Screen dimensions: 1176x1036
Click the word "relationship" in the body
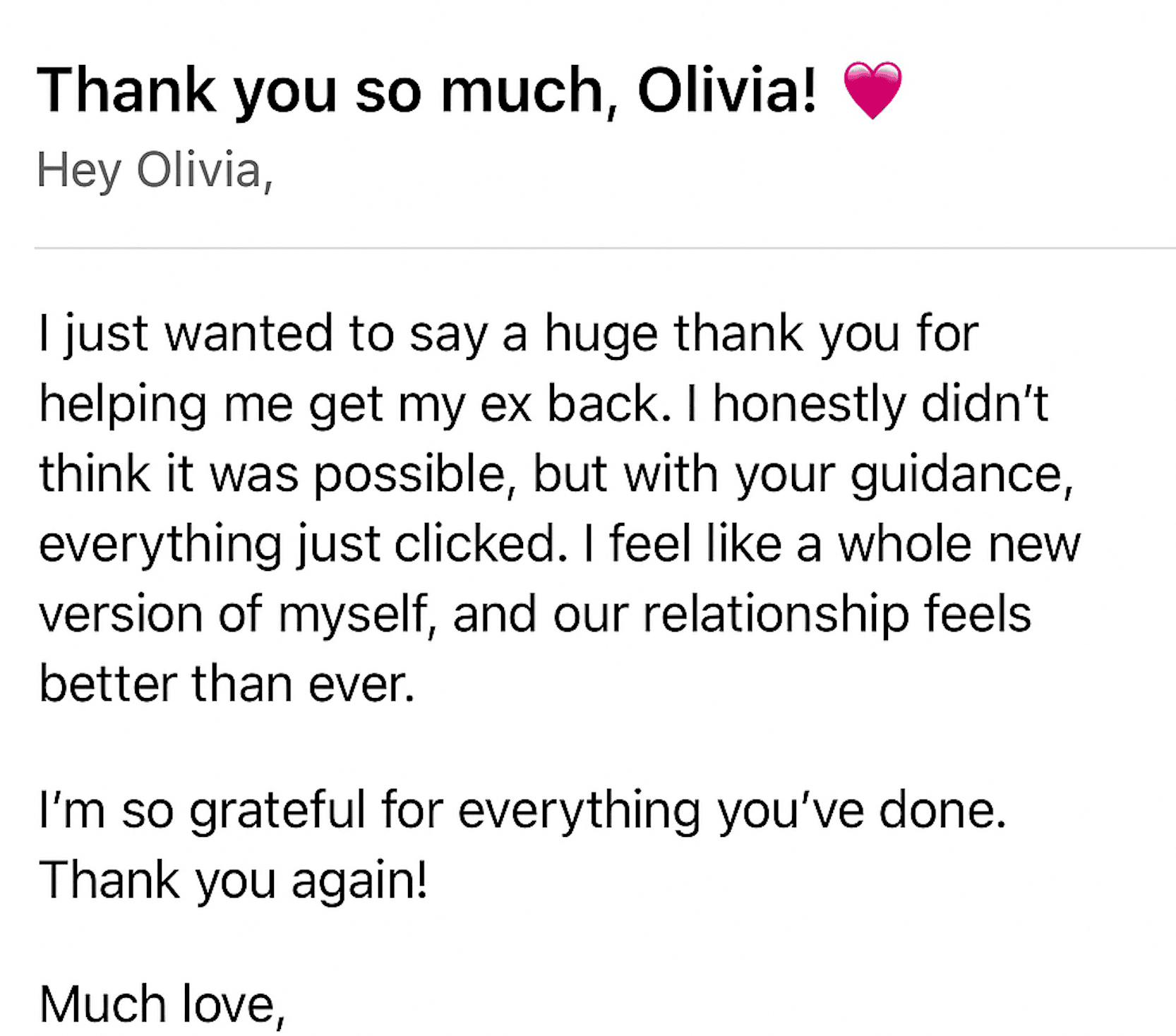(x=776, y=615)
